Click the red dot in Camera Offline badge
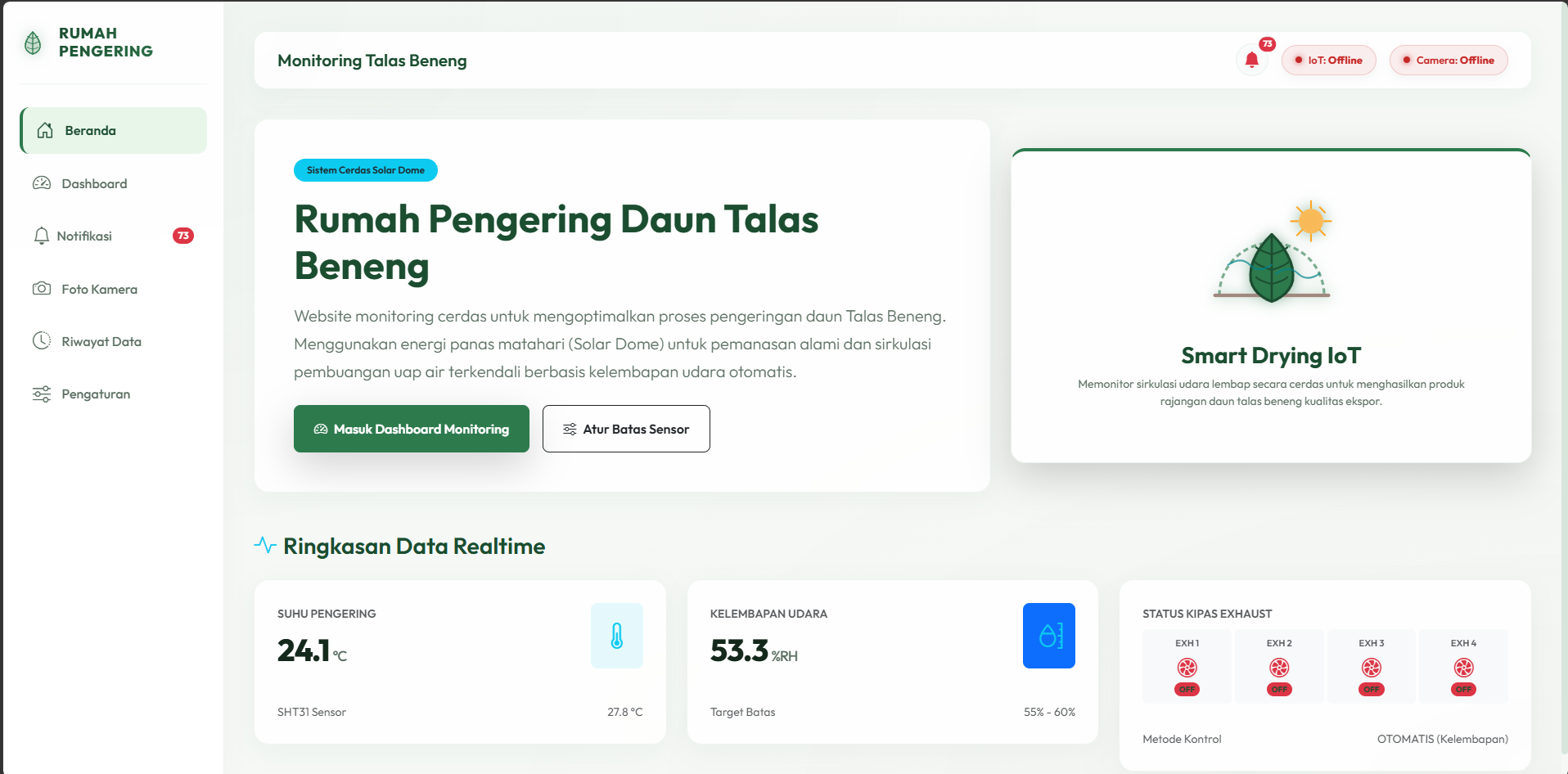Image resolution: width=1568 pixels, height=774 pixels. [x=1407, y=60]
